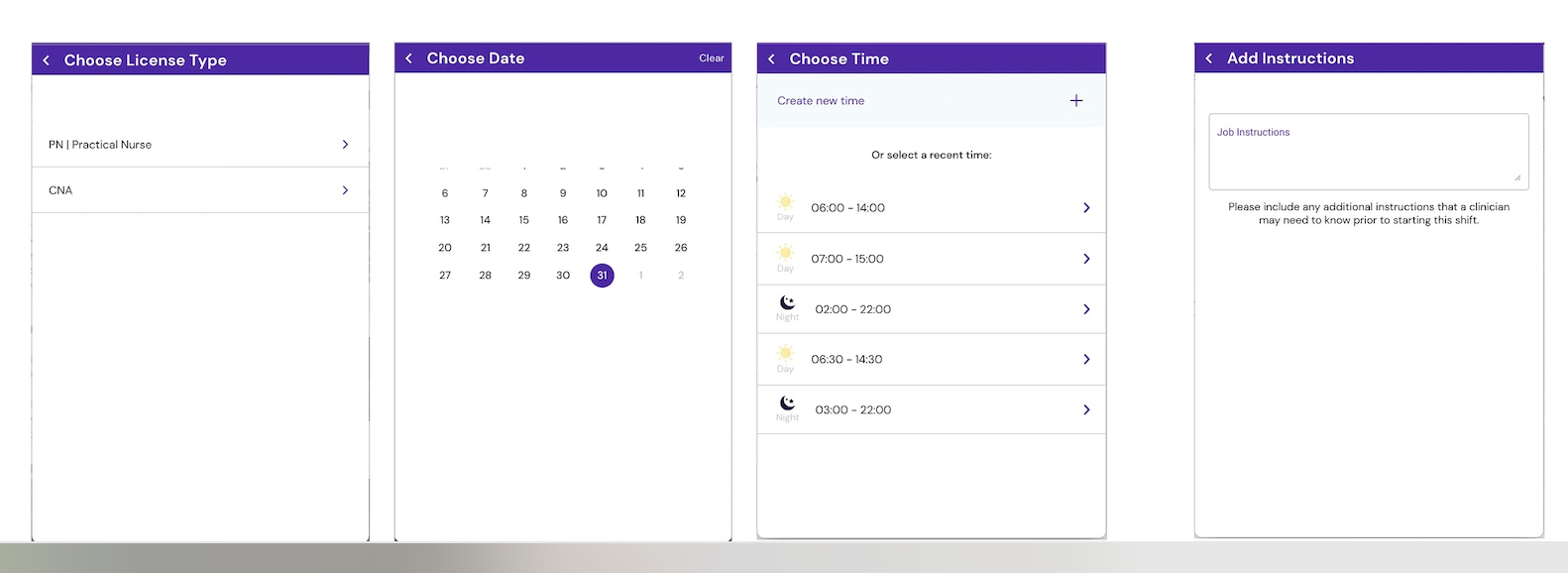Viewport: 1568px width, 573px height.
Task: Click sun Day icon beside 06:00 - 14:00
Action: click(x=785, y=206)
